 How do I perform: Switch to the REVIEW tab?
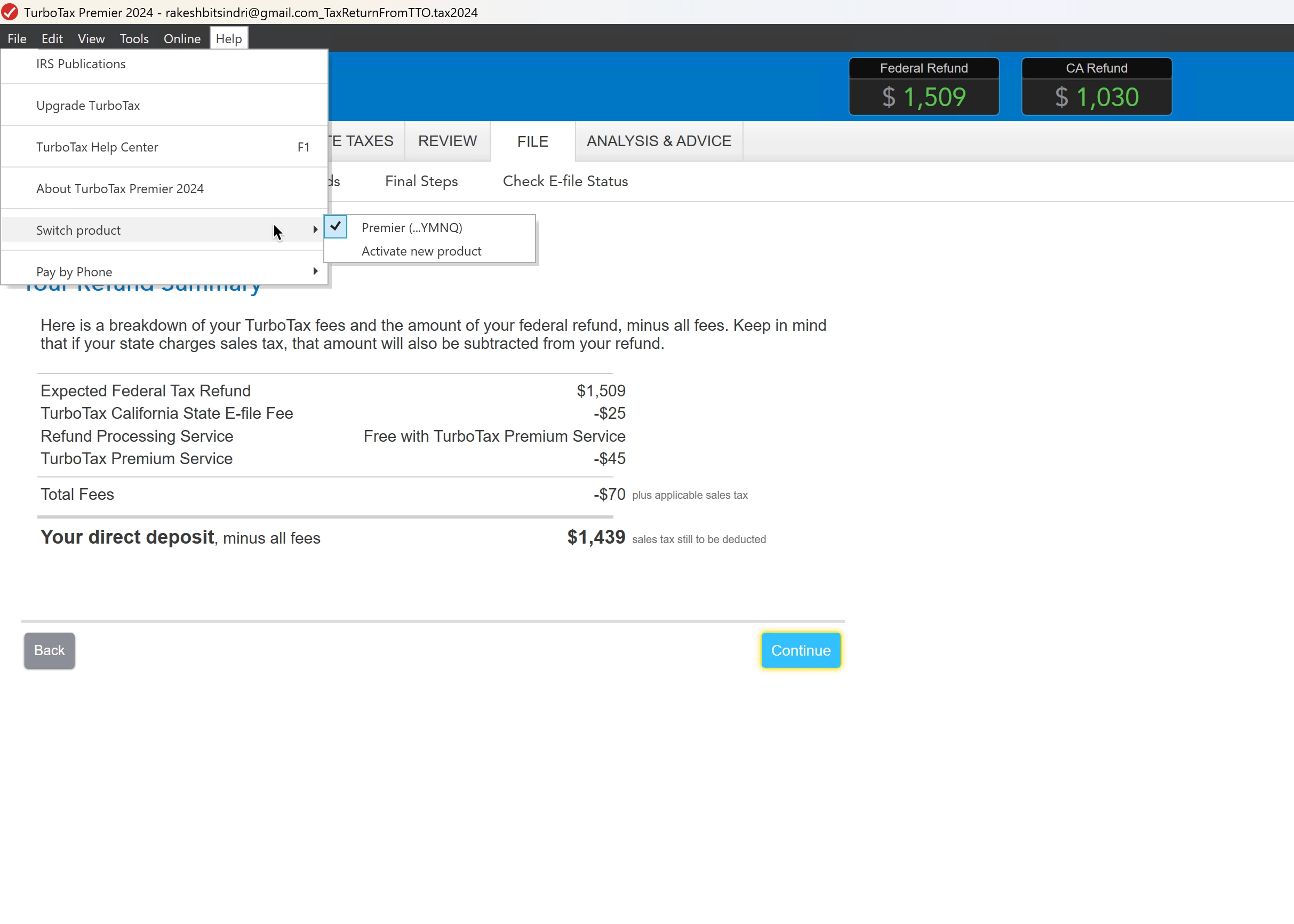[x=447, y=141]
